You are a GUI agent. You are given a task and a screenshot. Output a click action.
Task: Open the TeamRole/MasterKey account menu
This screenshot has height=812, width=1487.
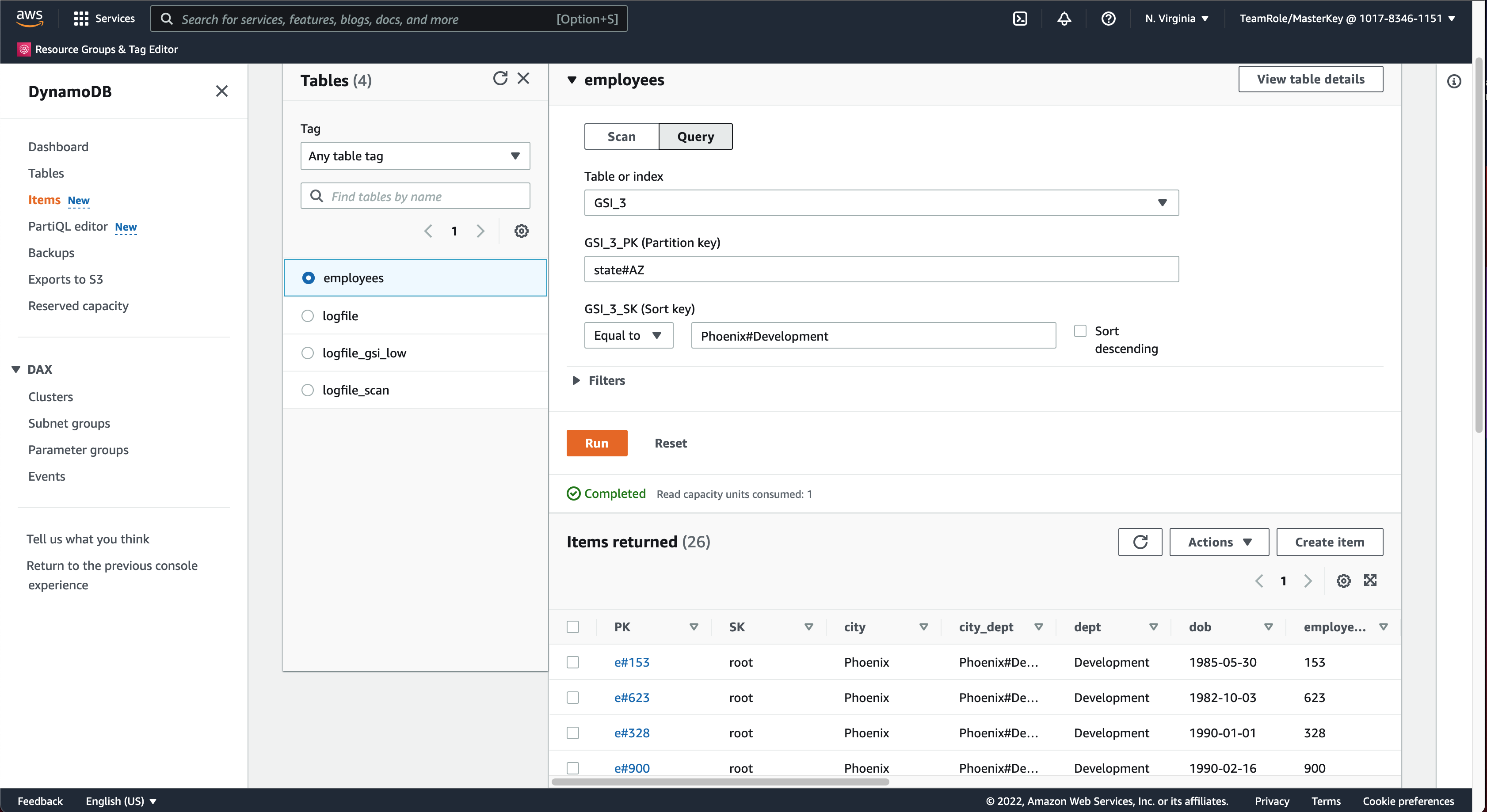coord(1347,19)
